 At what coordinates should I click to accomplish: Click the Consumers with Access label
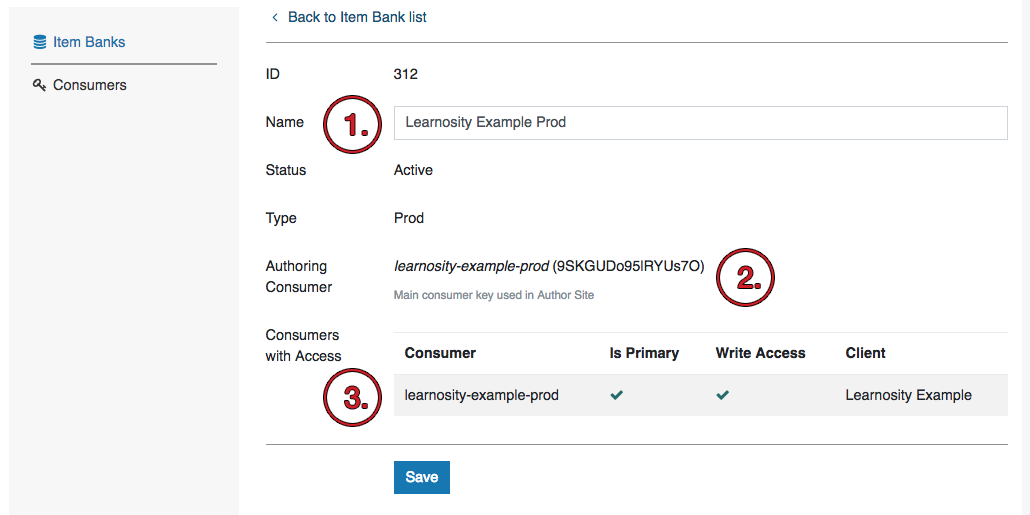pos(303,346)
